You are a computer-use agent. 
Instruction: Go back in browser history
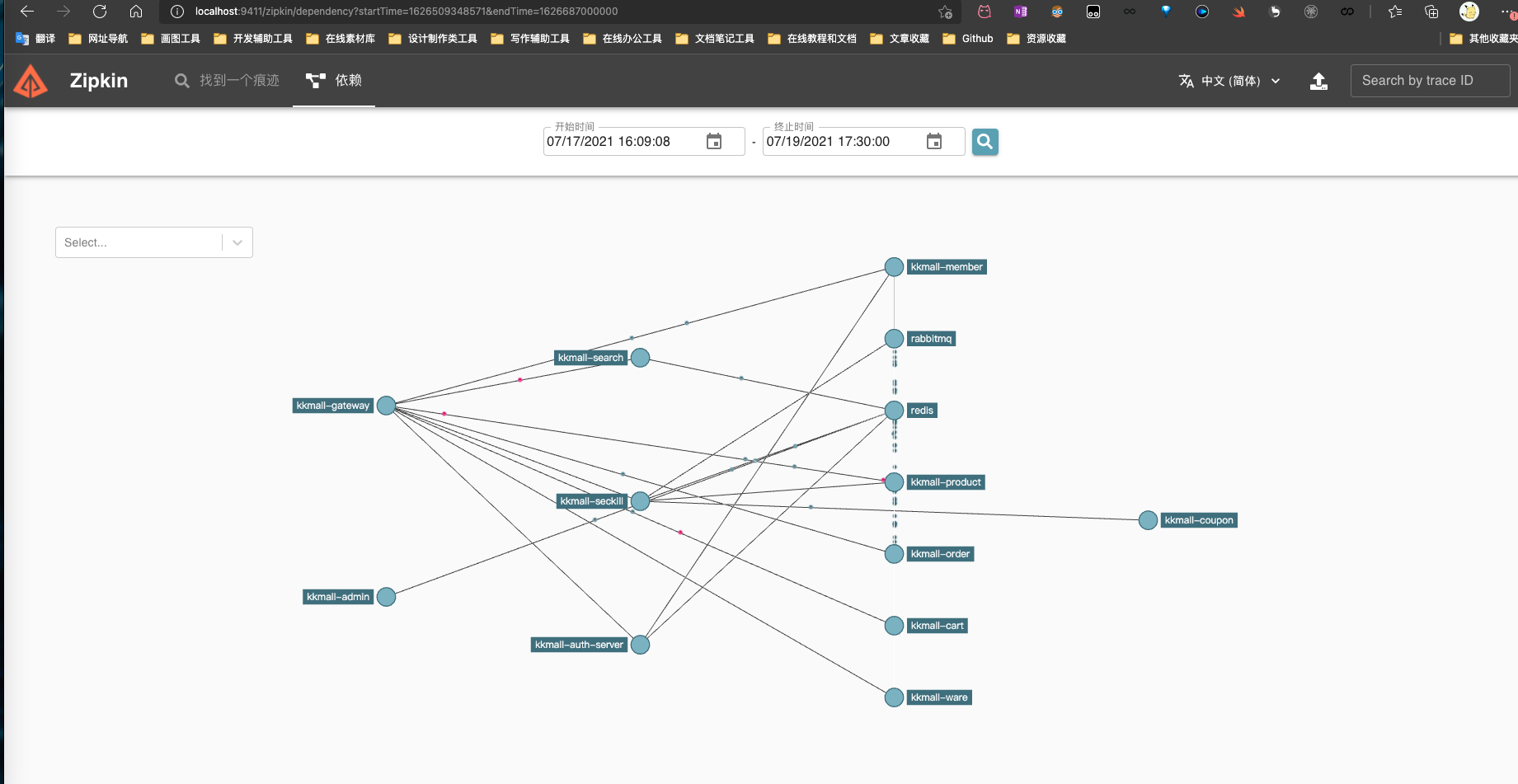pos(26,12)
